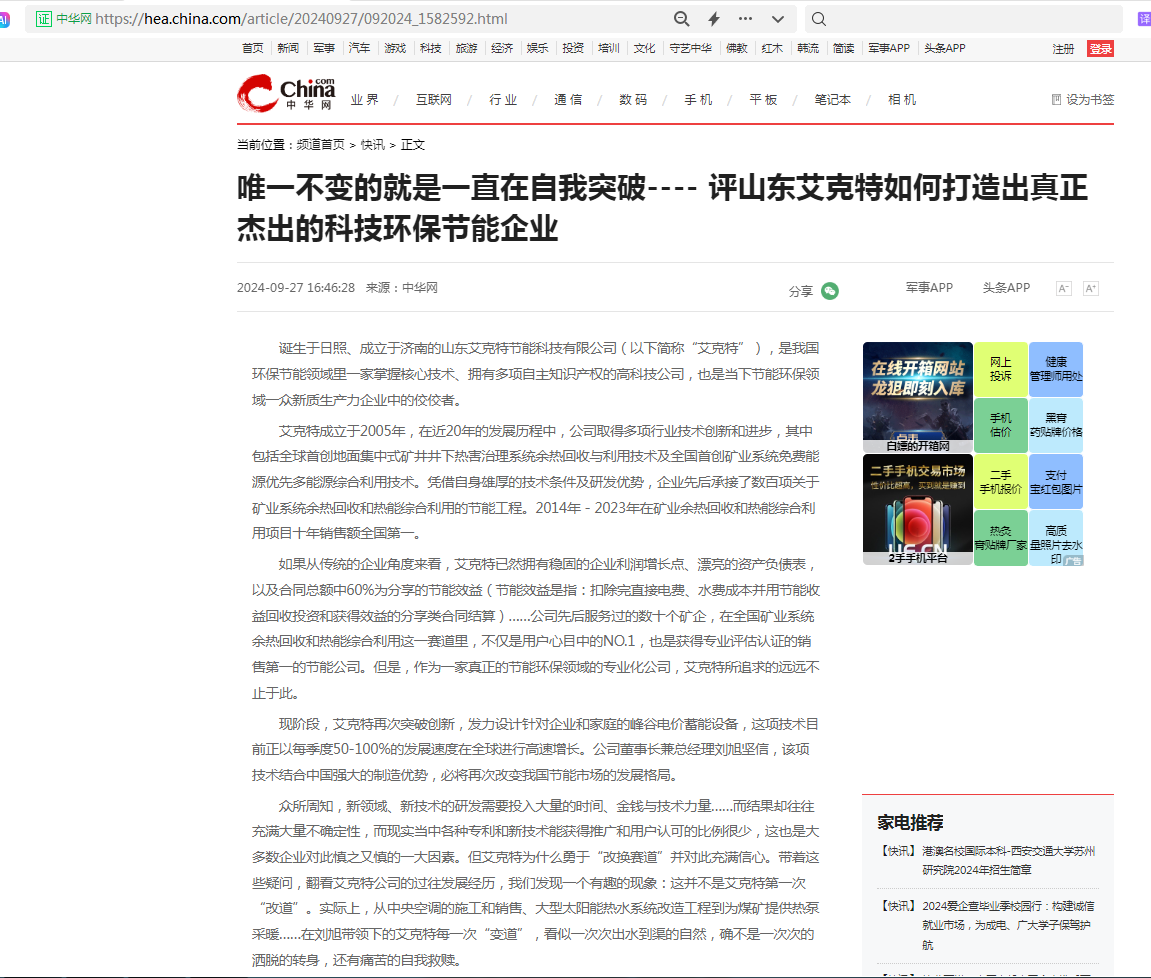Viewport: 1151px width, 978px height.
Task: Click 快讯 breadcrumb link
Action: (x=372, y=145)
